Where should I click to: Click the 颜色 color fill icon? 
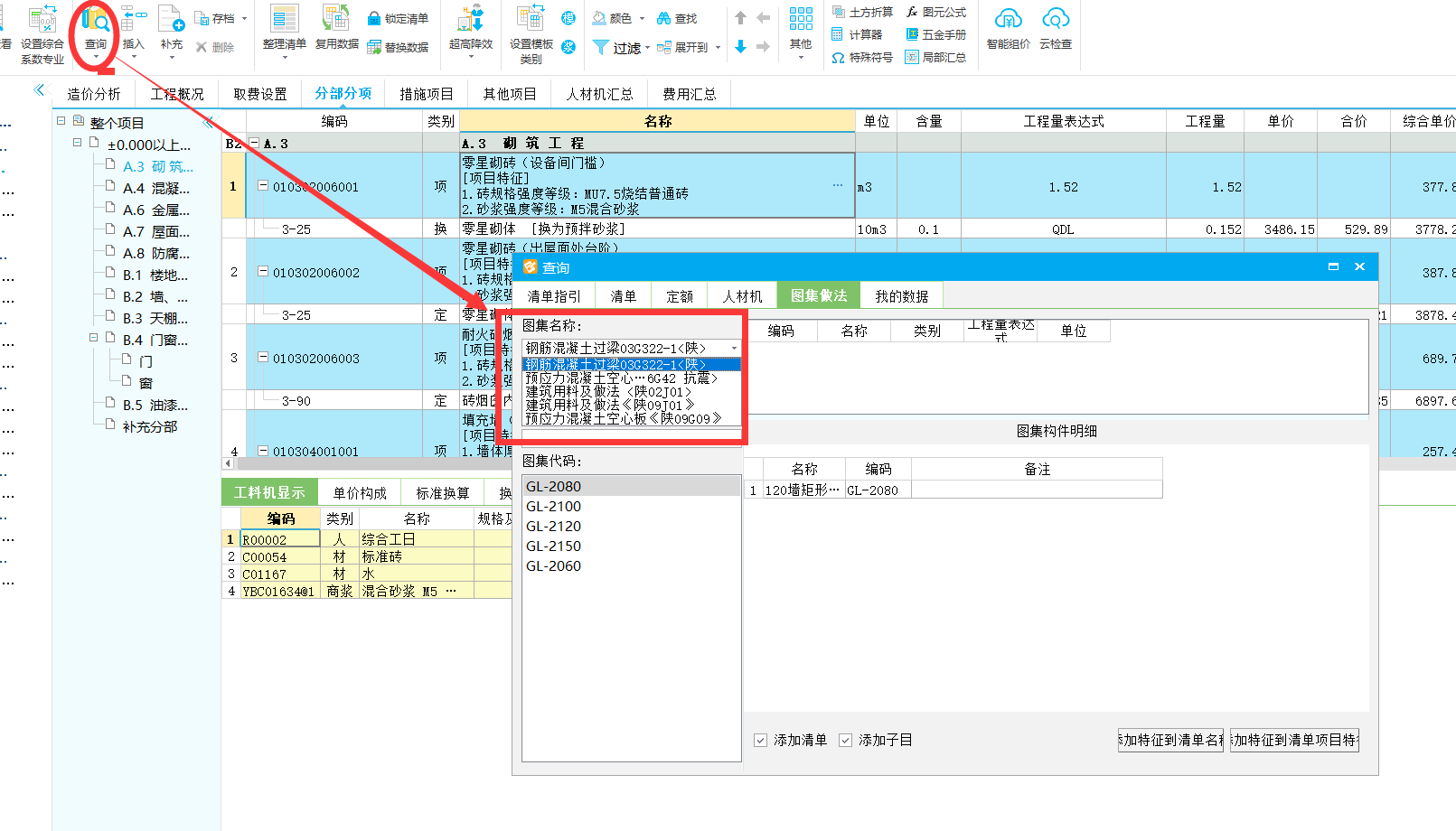click(599, 18)
